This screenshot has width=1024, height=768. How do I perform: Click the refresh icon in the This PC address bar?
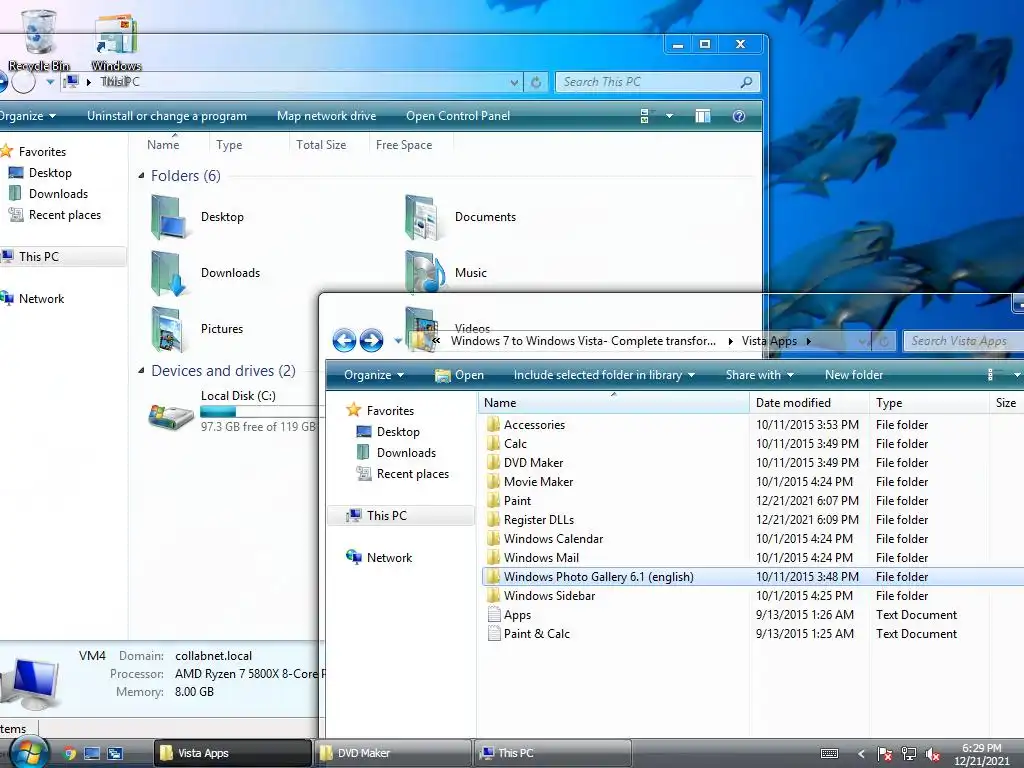[x=536, y=82]
